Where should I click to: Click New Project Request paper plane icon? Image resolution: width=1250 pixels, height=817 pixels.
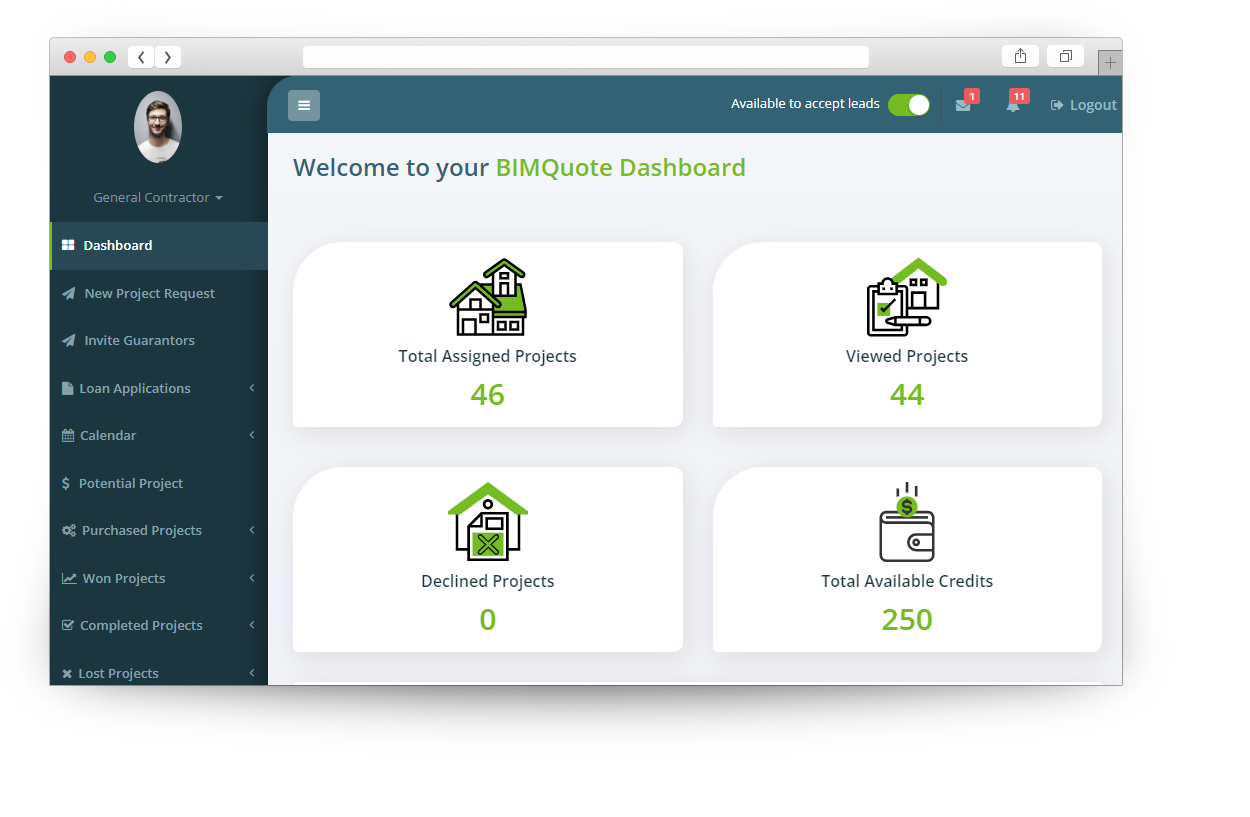point(68,294)
